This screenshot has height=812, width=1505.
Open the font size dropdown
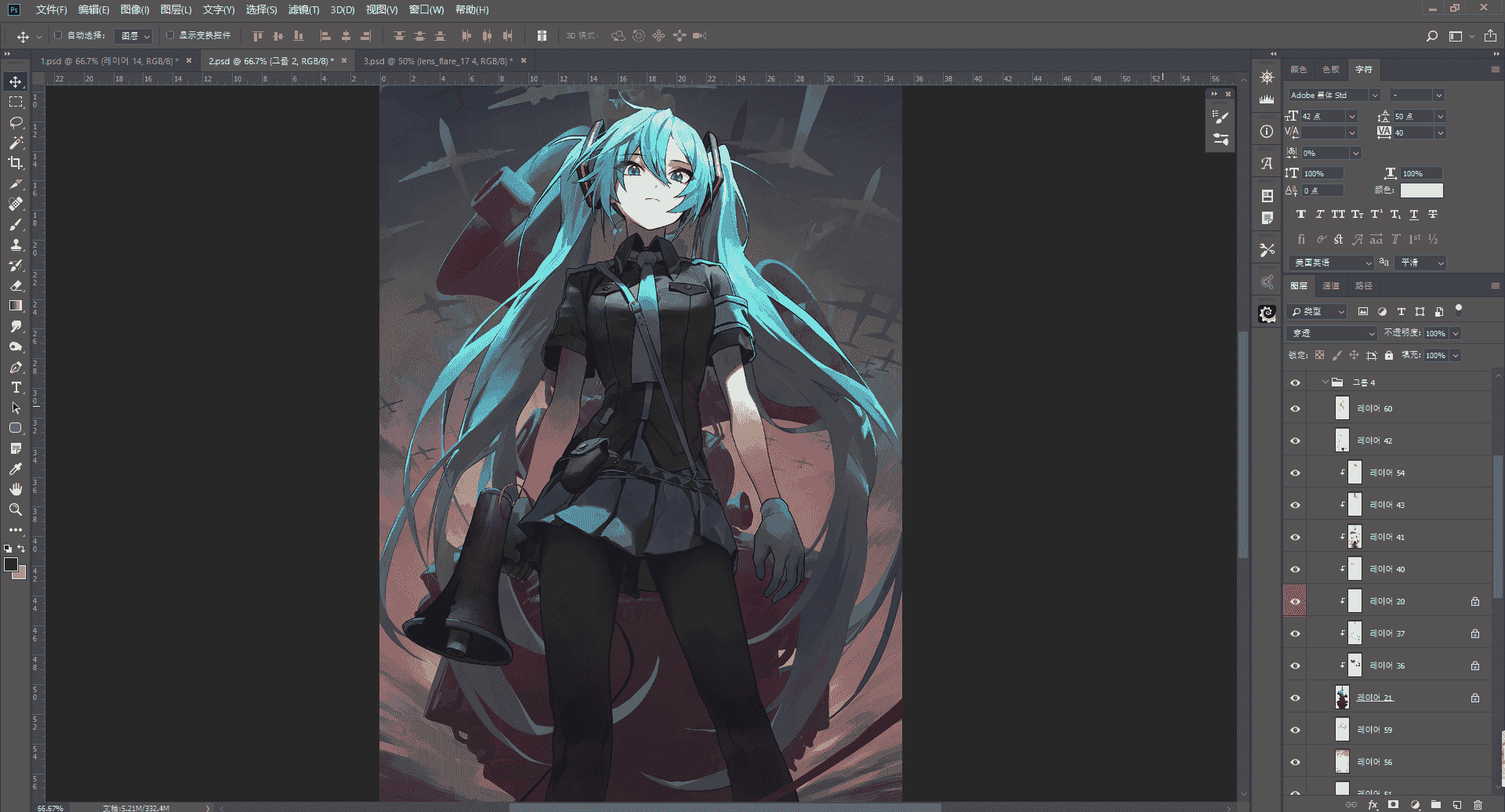(x=1351, y=116)
